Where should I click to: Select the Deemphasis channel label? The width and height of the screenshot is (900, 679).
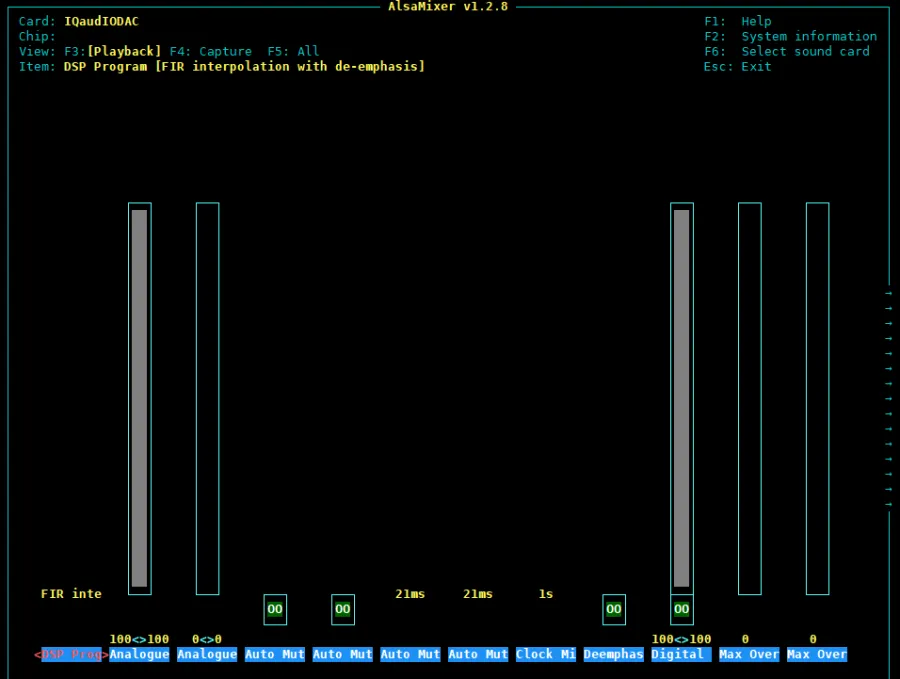613,654
